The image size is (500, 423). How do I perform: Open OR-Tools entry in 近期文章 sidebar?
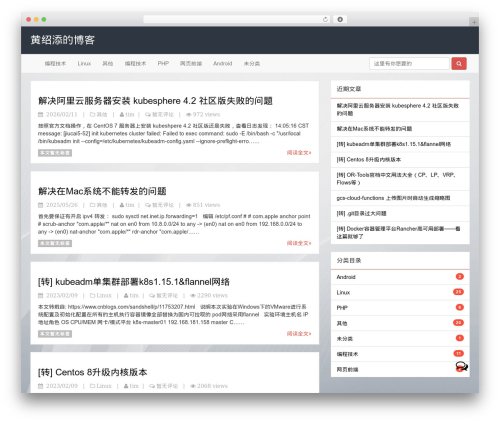tap(396, 179)
